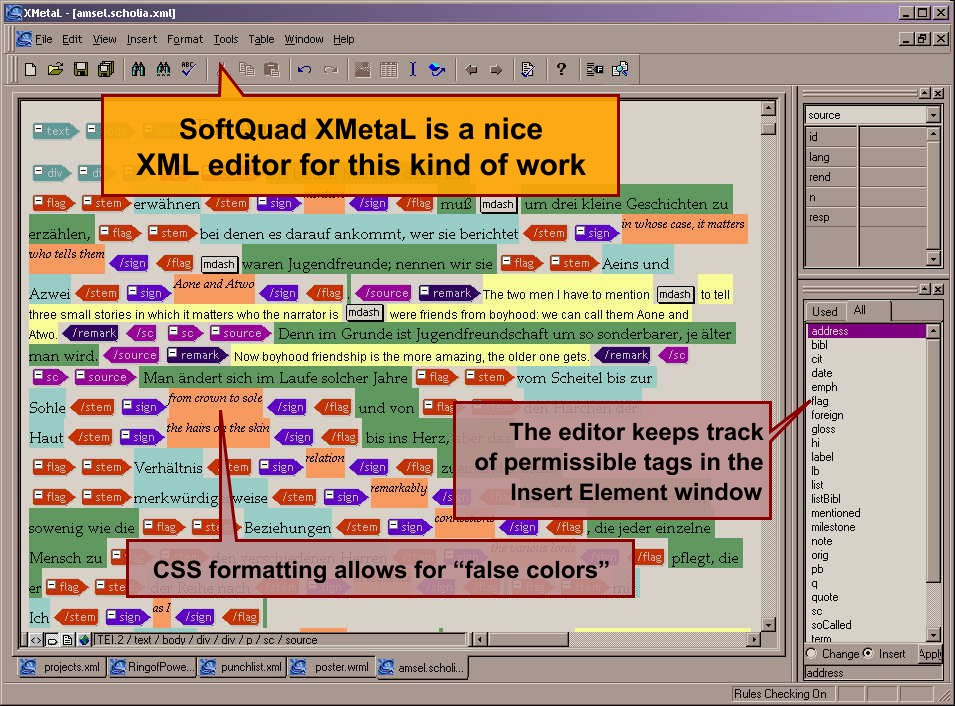Open the Table menu
955x706 pixels.
(x=261, y=40)
